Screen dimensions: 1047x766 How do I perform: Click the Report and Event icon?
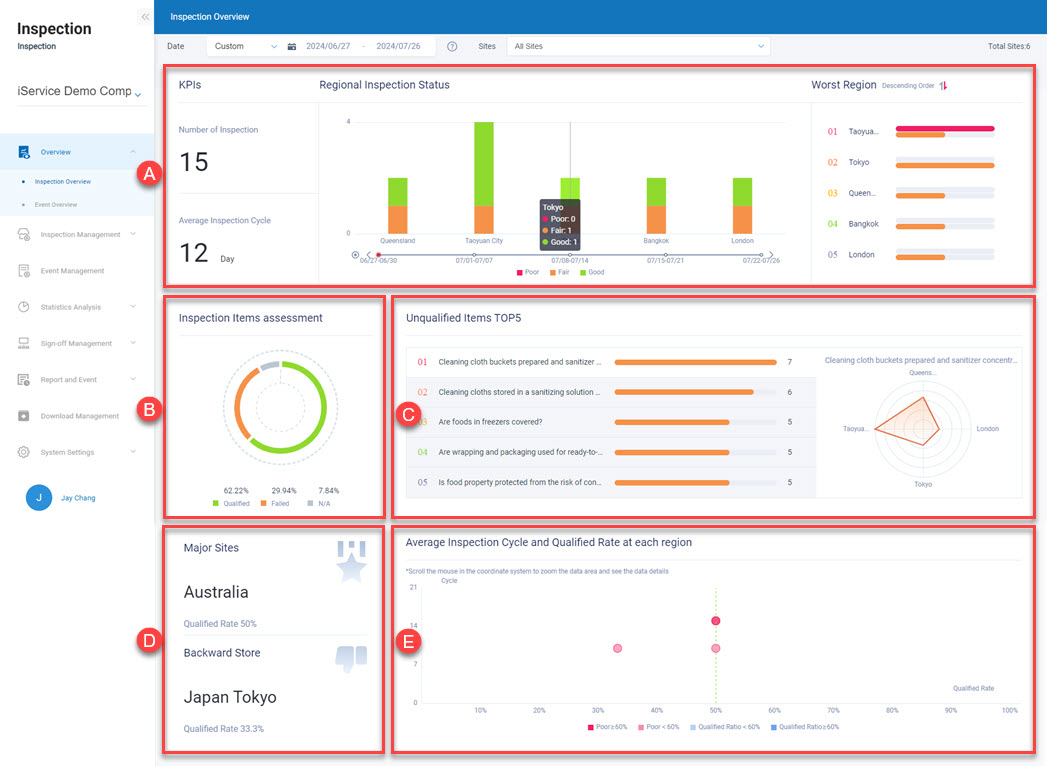23,380
